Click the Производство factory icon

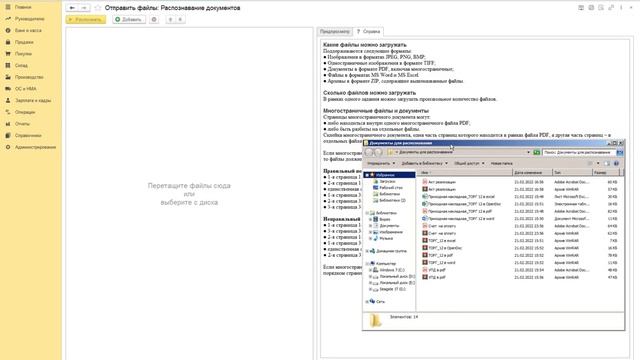8,77
